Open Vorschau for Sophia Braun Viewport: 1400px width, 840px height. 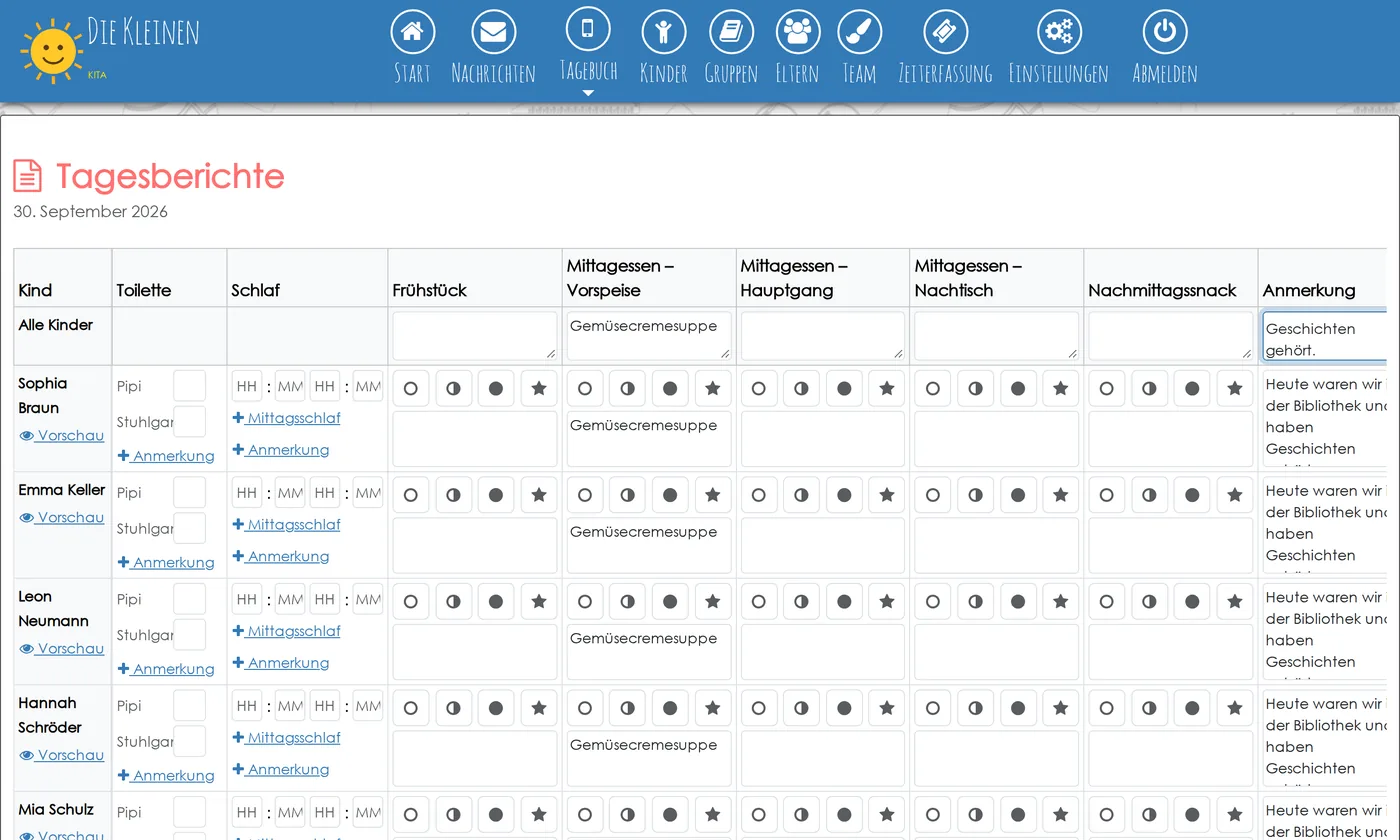click(62, 436)
